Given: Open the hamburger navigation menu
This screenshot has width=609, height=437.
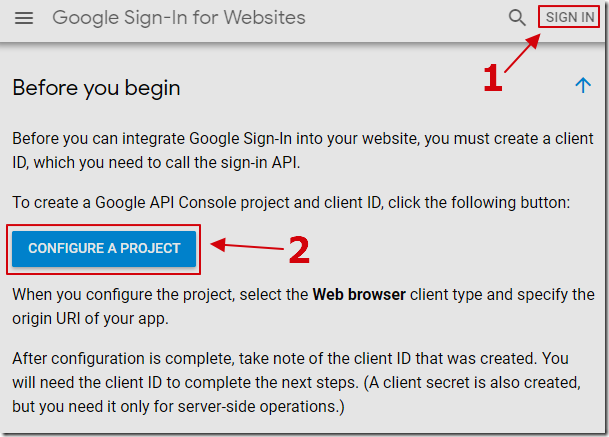Looking at the screenshot, I should click(24, 18).
